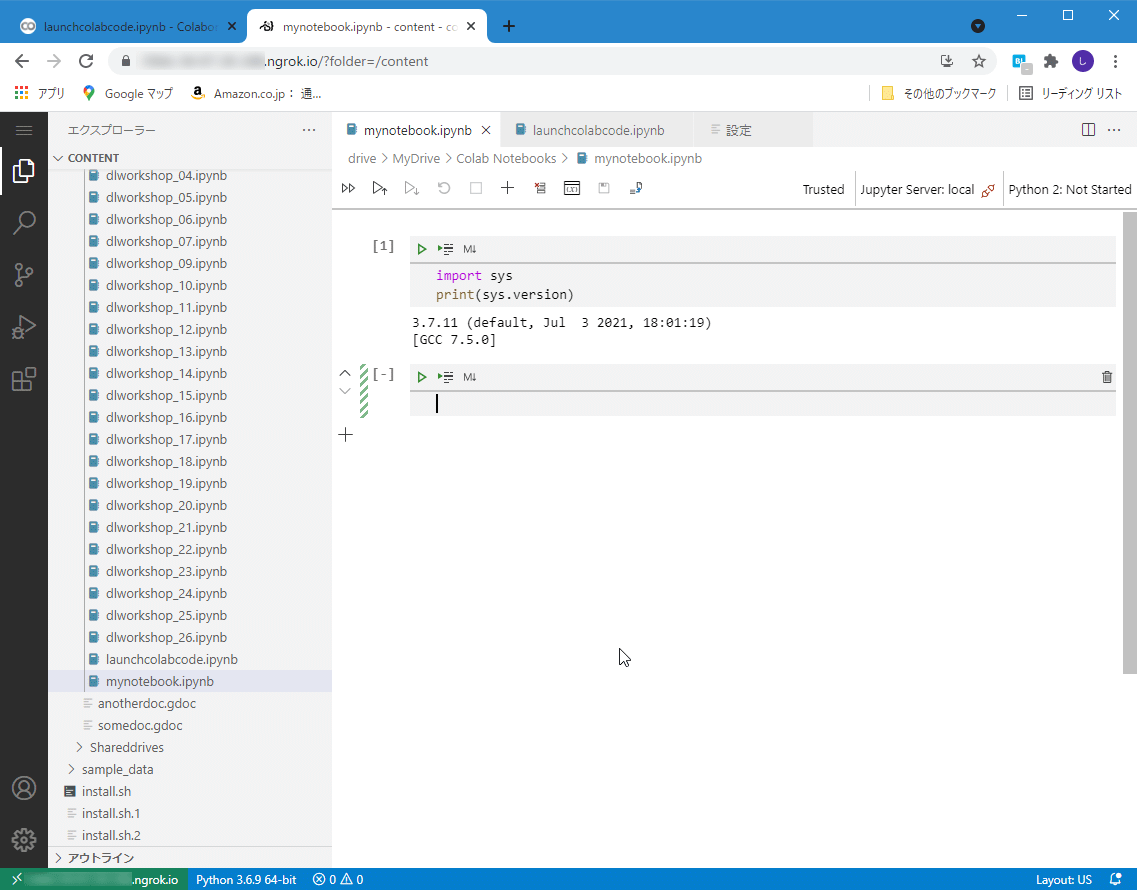
Task: Click Trusted indicator in notebook toolbar
Action: coord(822,188)
